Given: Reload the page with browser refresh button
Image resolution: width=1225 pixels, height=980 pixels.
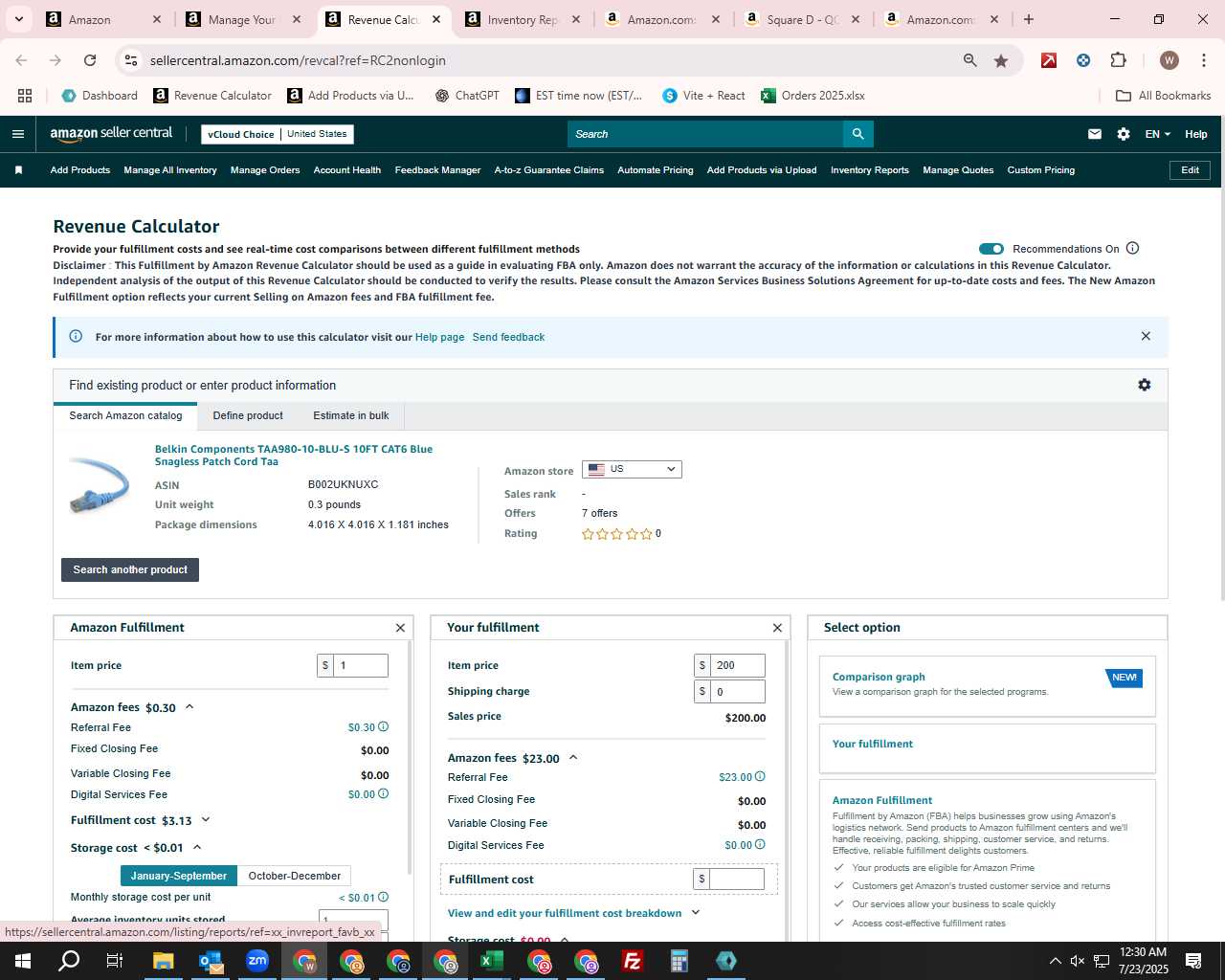Looking at the screenshot, I should coord(90,60).
